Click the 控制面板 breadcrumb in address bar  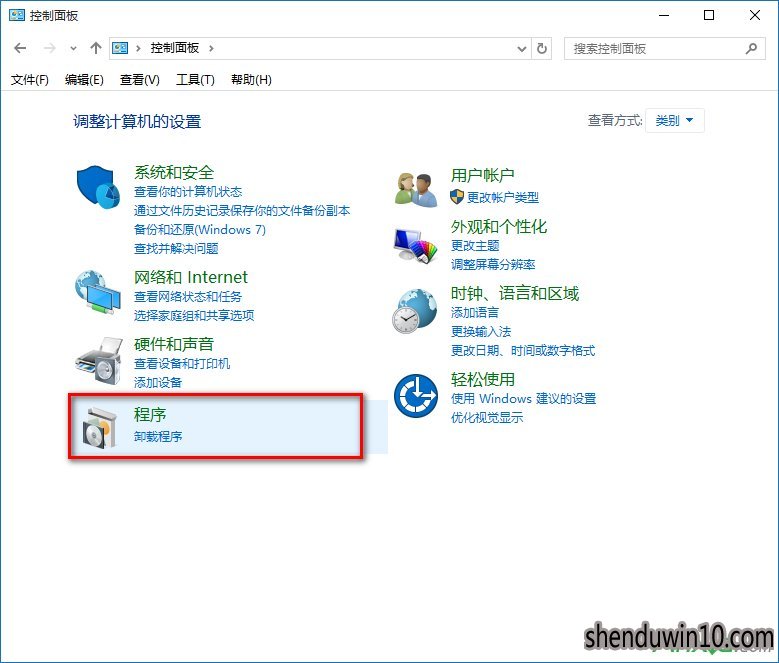pos(174,48)
